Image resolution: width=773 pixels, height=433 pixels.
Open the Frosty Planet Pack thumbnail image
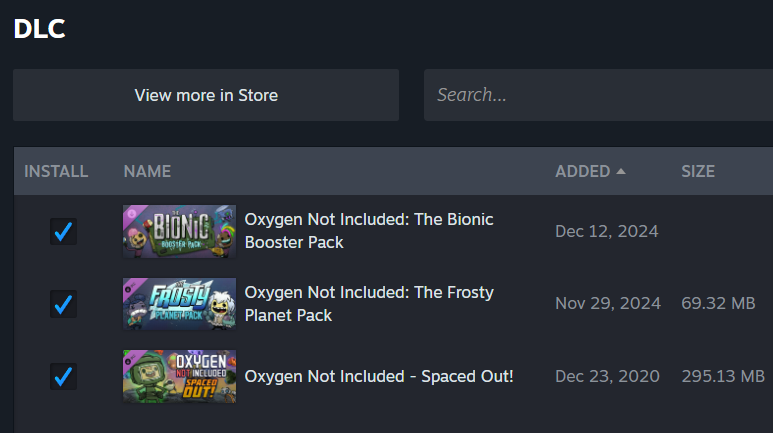179,304
